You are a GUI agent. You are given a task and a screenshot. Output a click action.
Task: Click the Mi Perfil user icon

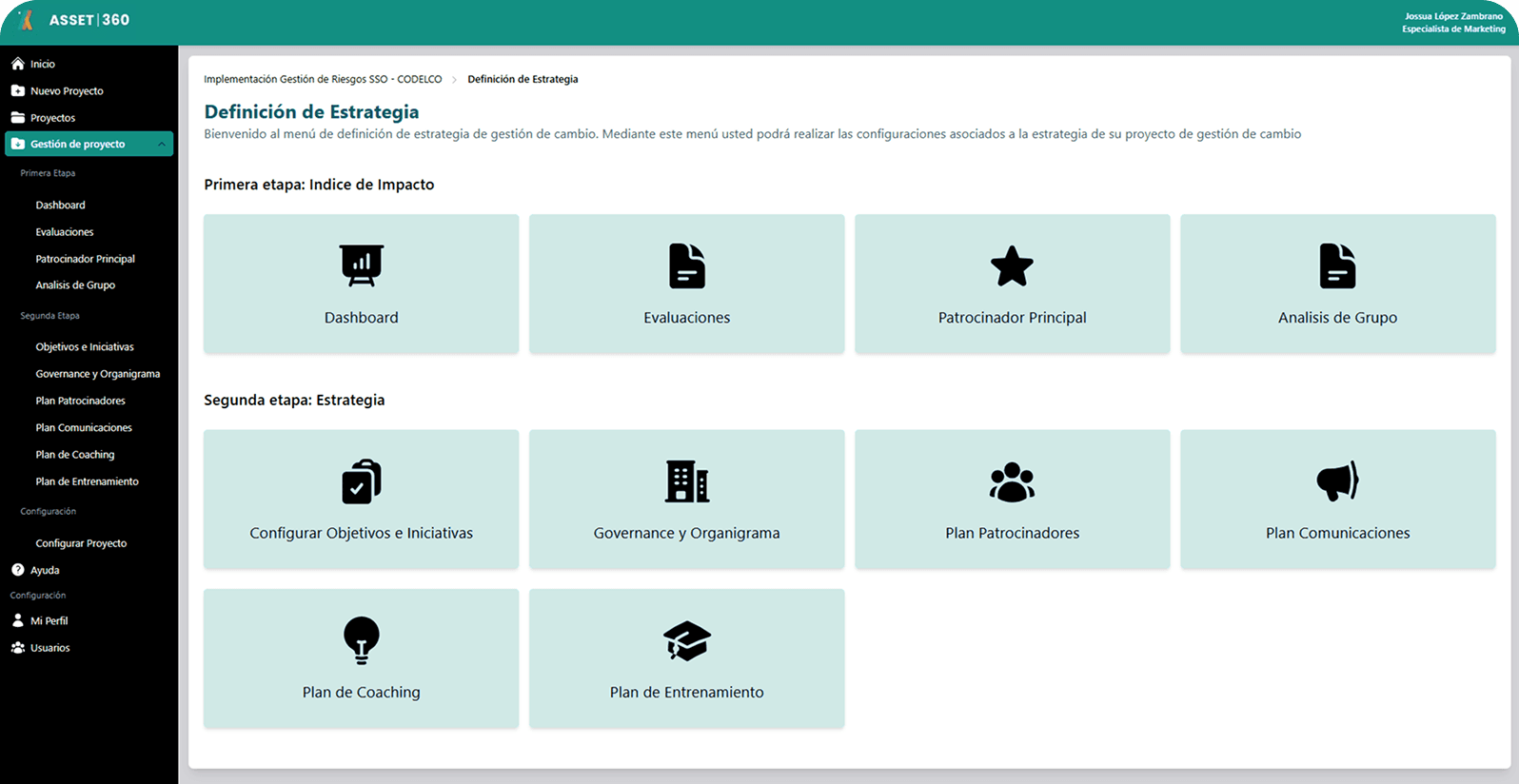point(18,620)
